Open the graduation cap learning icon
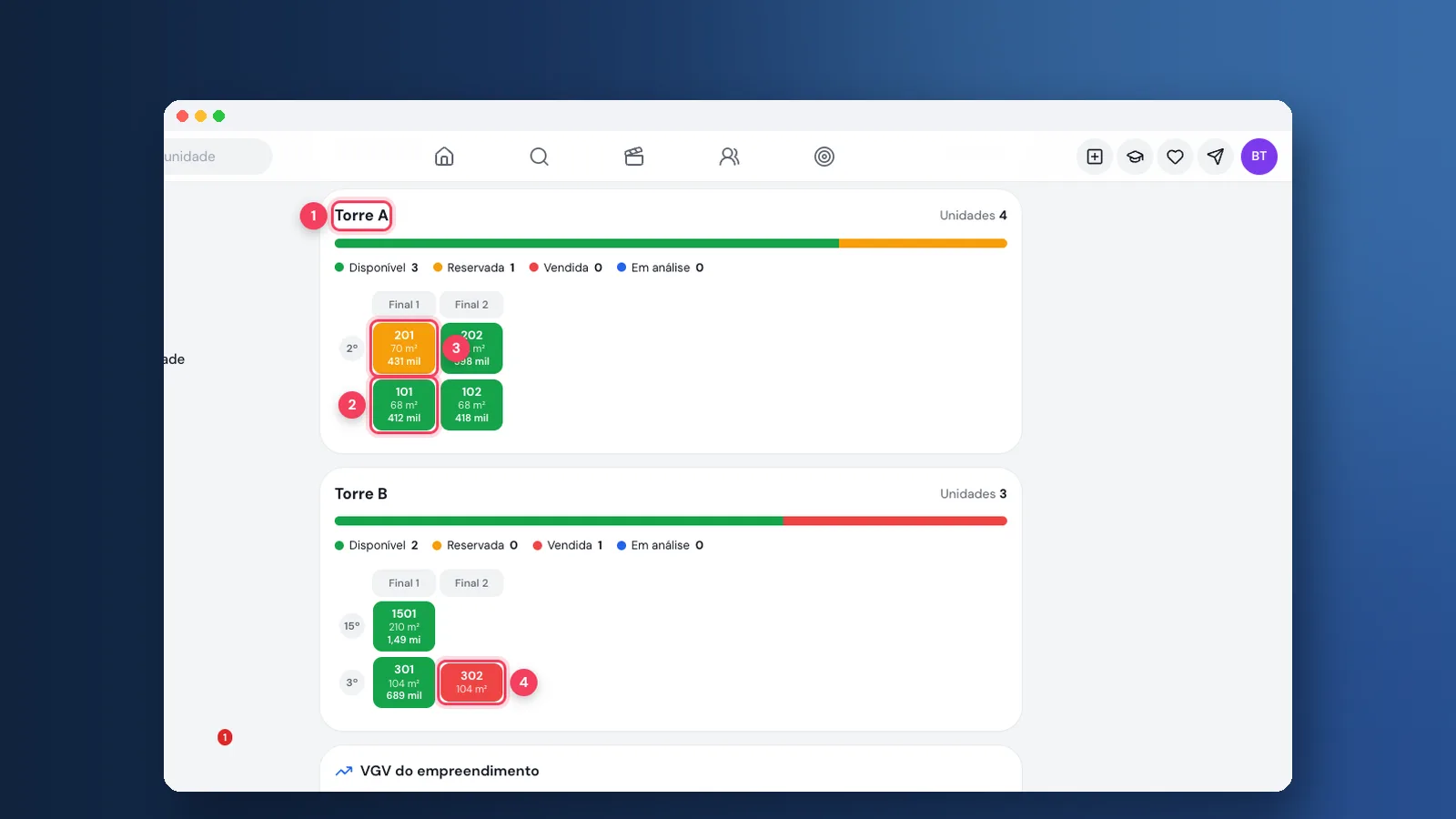The width and height of the screenshot is (1456, 819). pos(1135,157)
